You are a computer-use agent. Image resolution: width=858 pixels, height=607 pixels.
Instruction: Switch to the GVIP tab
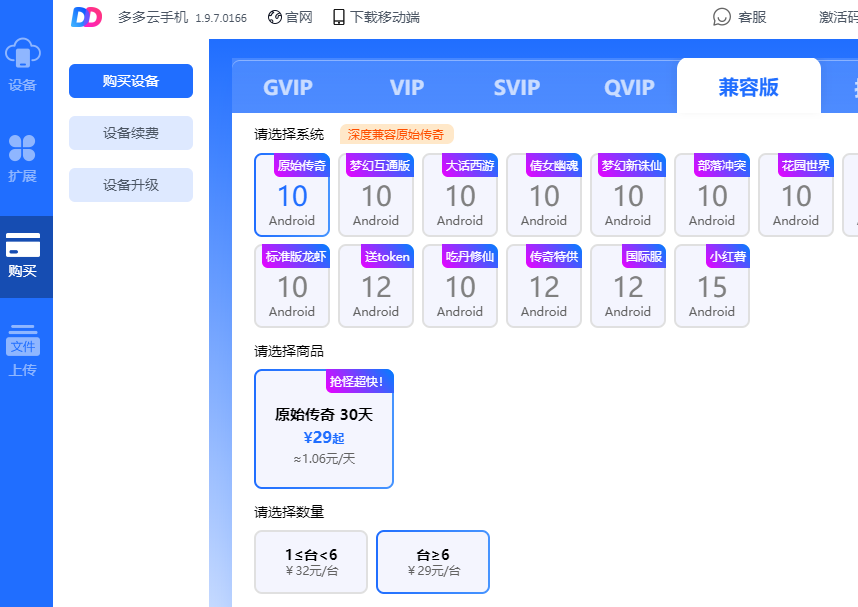(288, 88)
